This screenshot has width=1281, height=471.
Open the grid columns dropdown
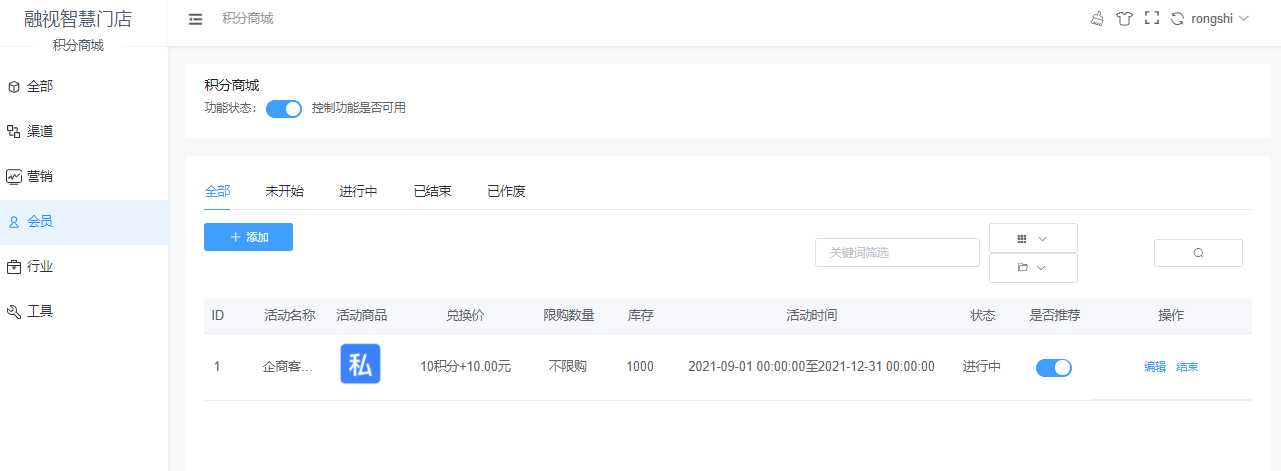pos(1033,238)
